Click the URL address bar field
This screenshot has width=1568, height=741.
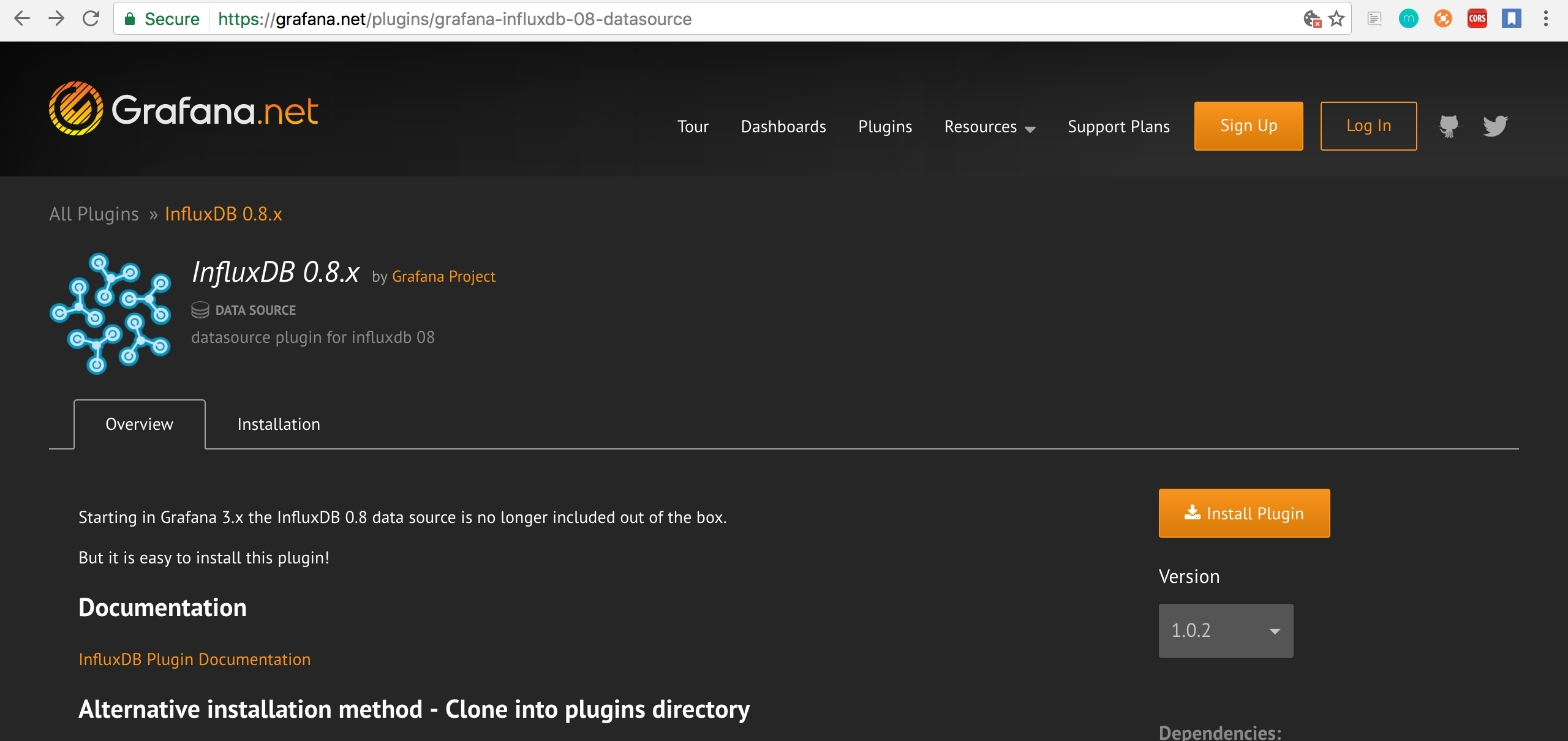[x=735, y=19]
